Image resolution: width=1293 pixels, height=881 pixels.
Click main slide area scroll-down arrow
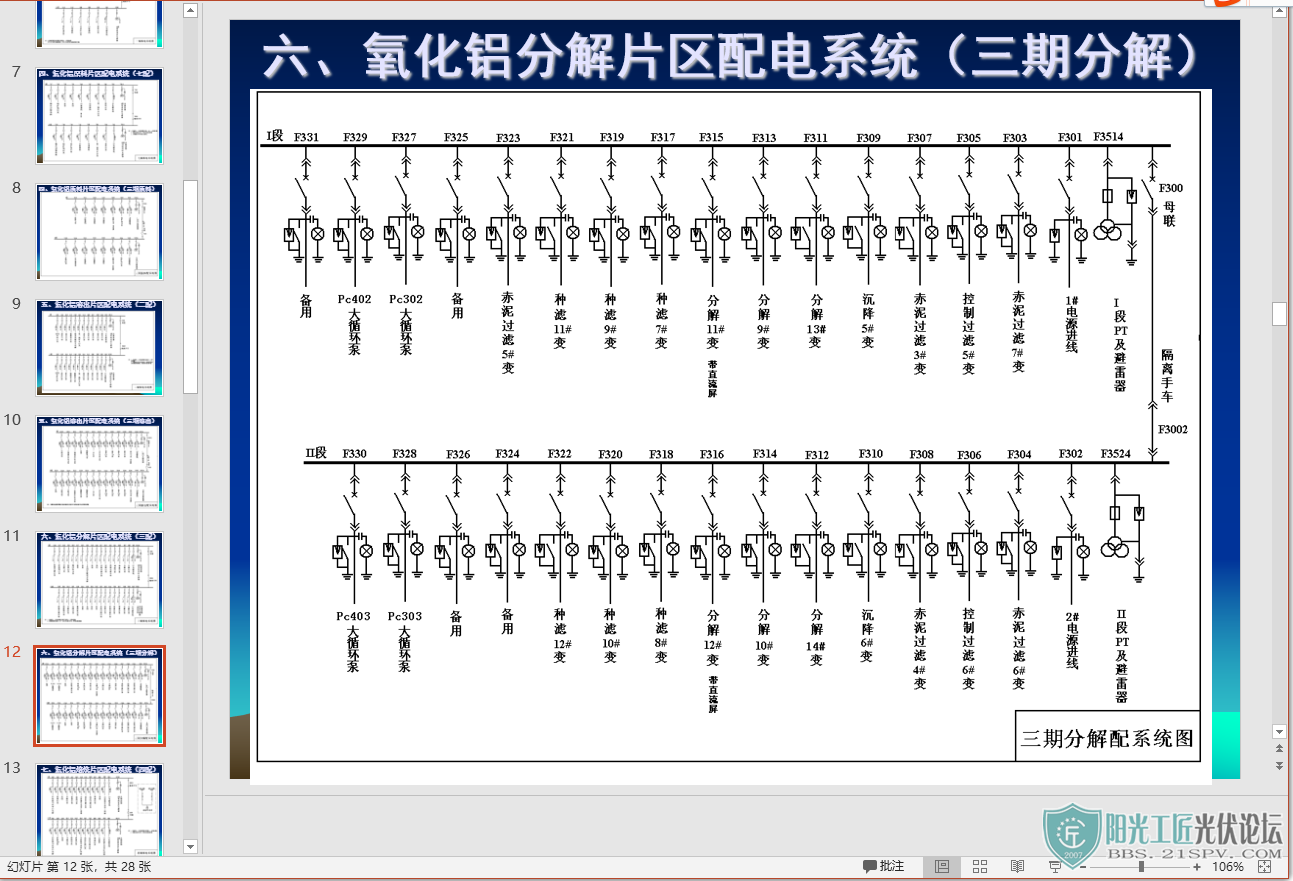point(1279,731)
